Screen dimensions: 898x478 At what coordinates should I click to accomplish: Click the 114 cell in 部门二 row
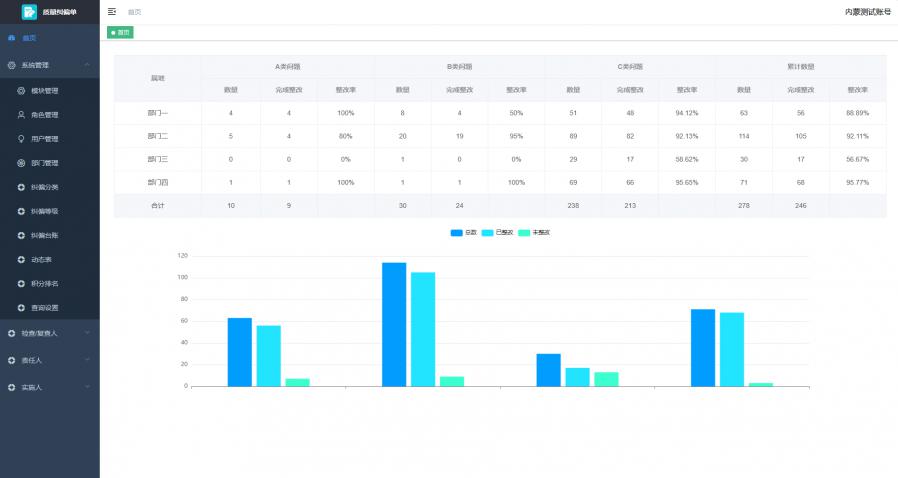pos(743,136)
